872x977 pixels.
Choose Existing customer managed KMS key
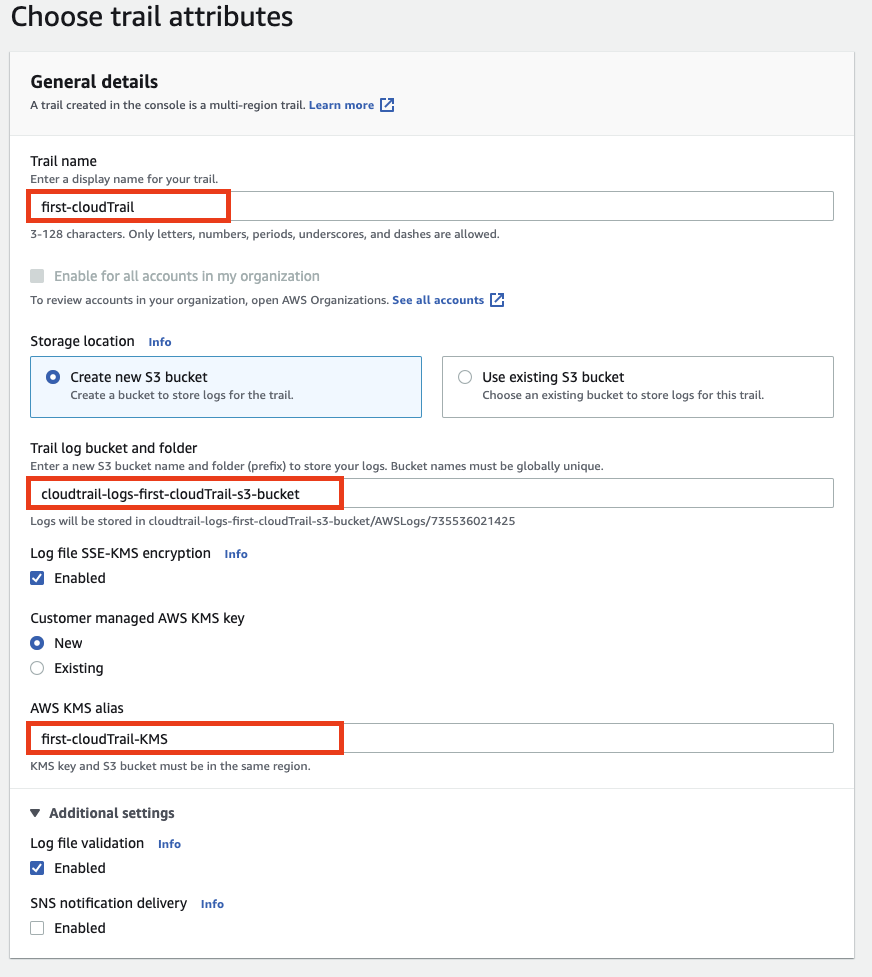pos(37,668)
